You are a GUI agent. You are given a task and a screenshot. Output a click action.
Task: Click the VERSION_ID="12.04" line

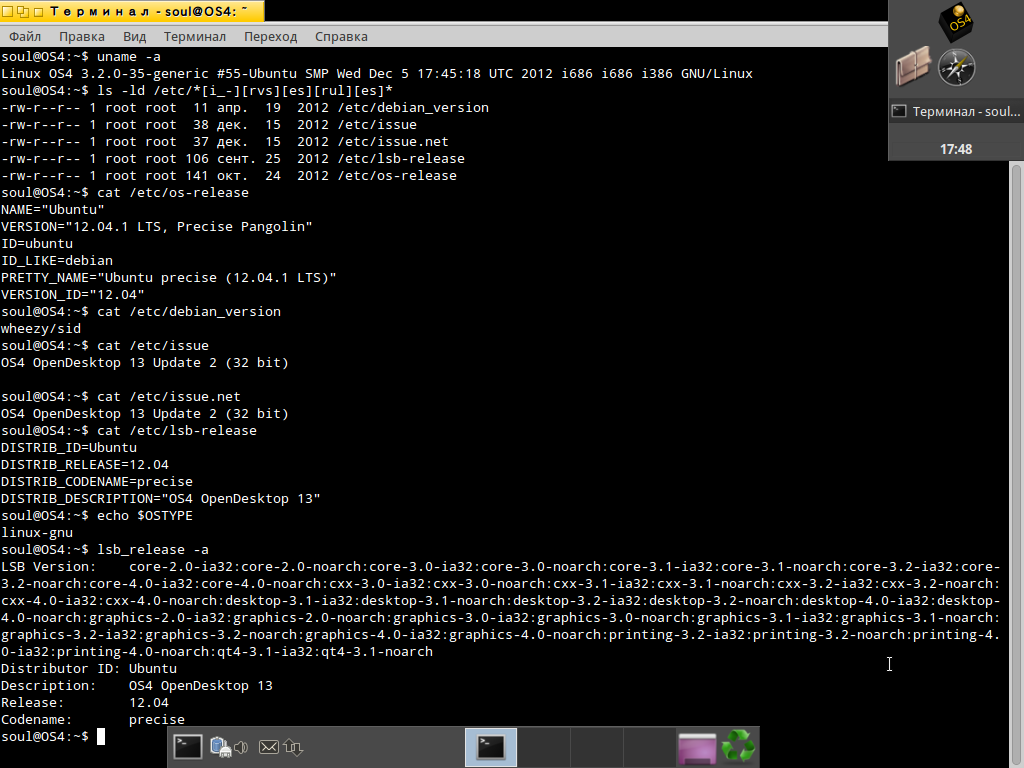click(72, 295)
